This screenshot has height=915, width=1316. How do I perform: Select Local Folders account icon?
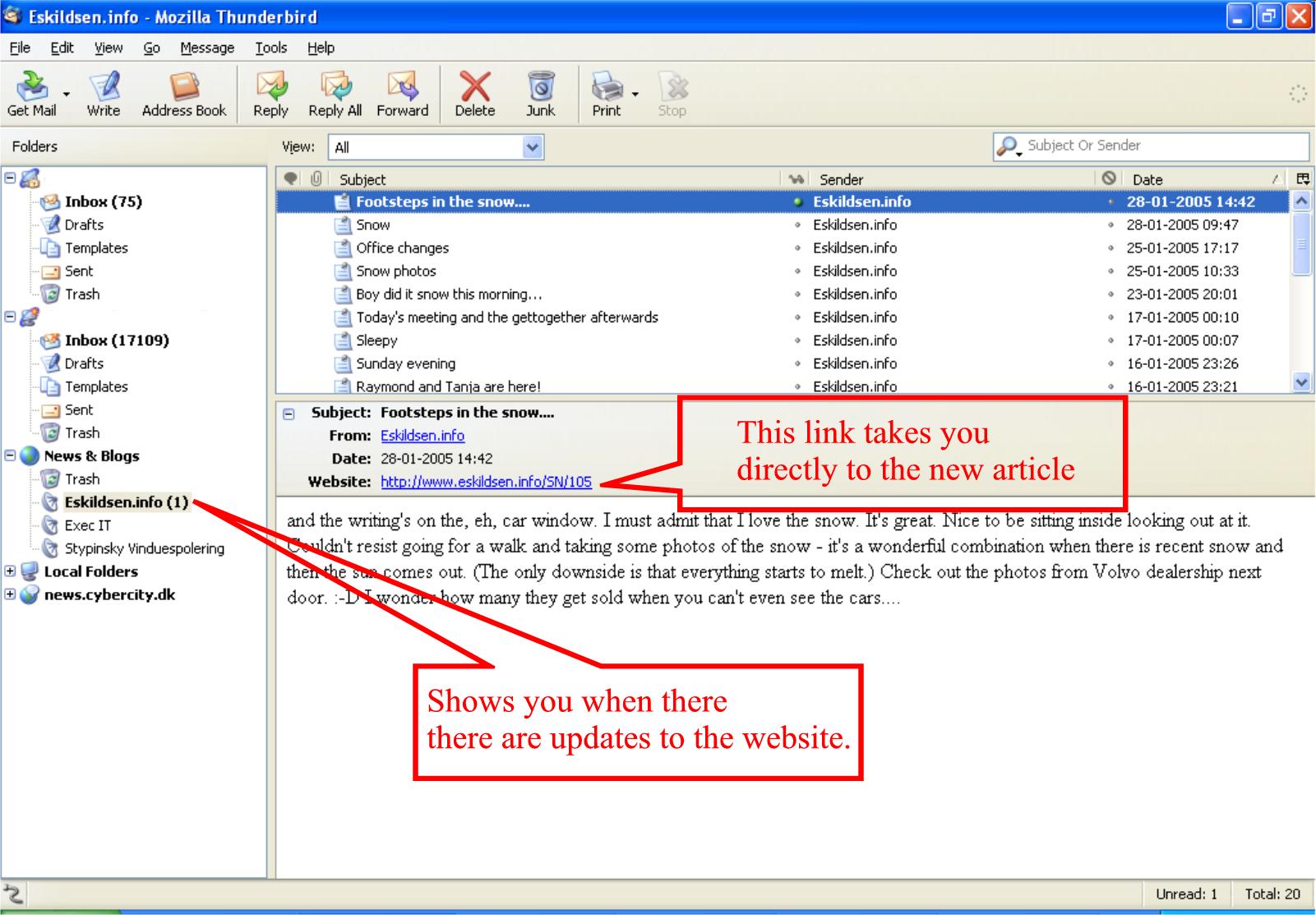coord(30,571)
